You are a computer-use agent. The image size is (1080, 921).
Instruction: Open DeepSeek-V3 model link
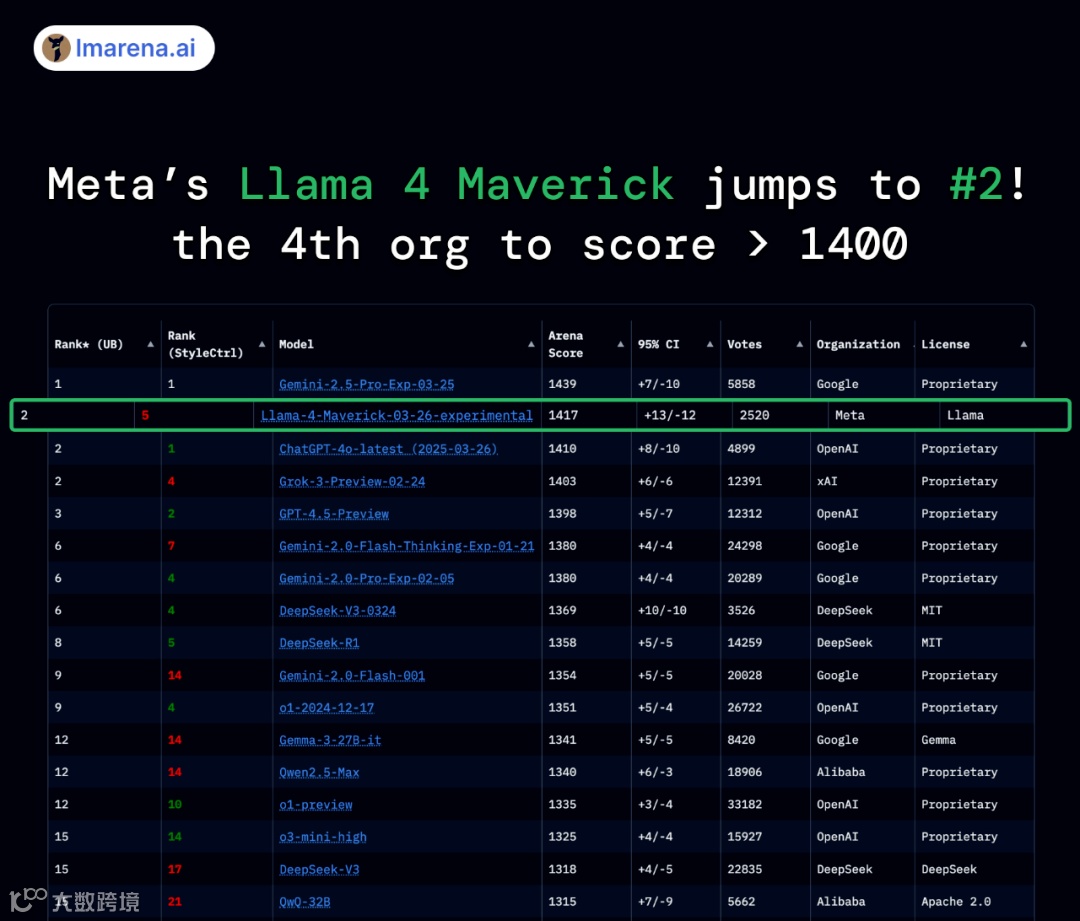319,870
